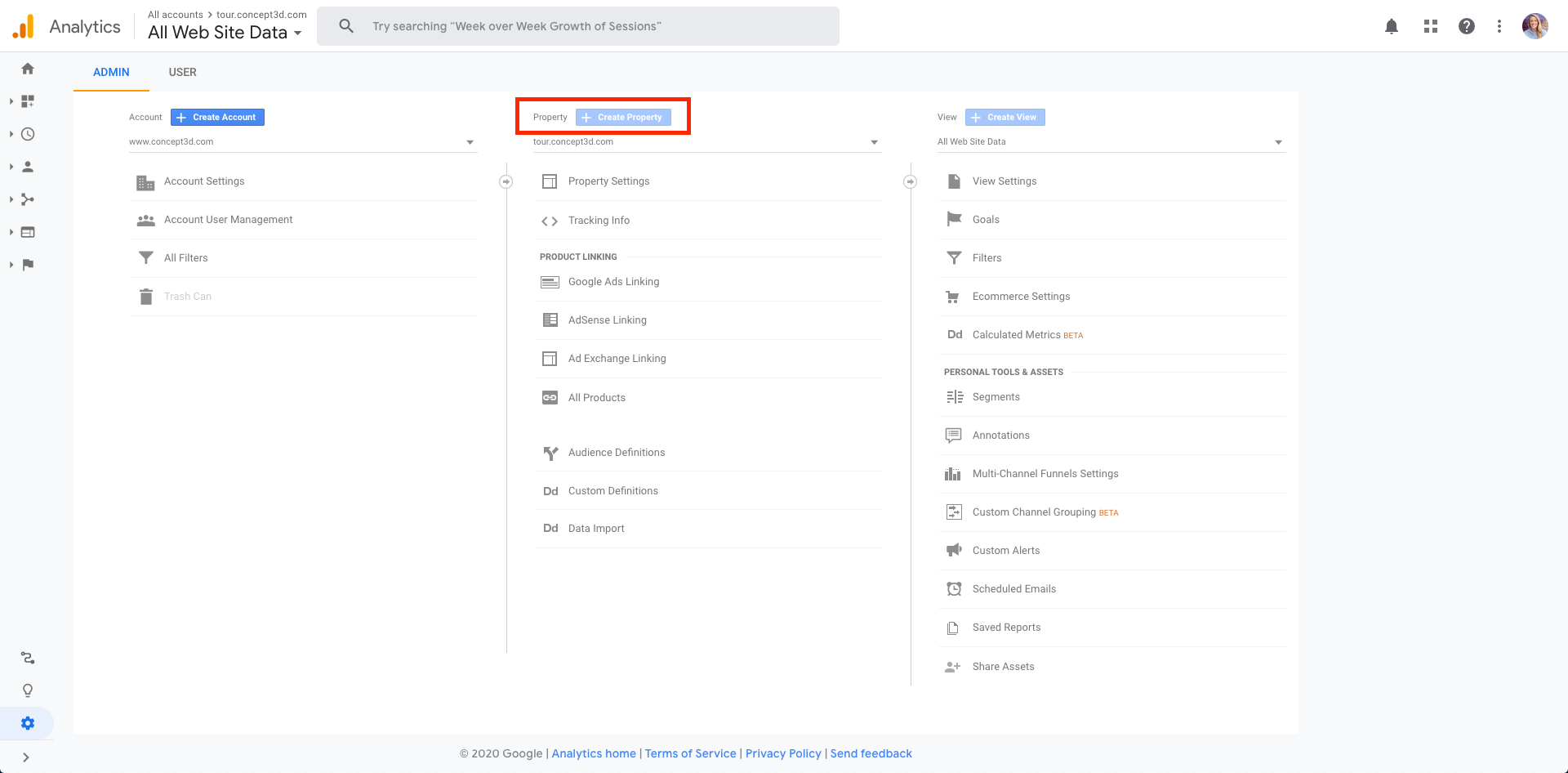Expand the sidebar with bottom chevron

coord(26,757)
